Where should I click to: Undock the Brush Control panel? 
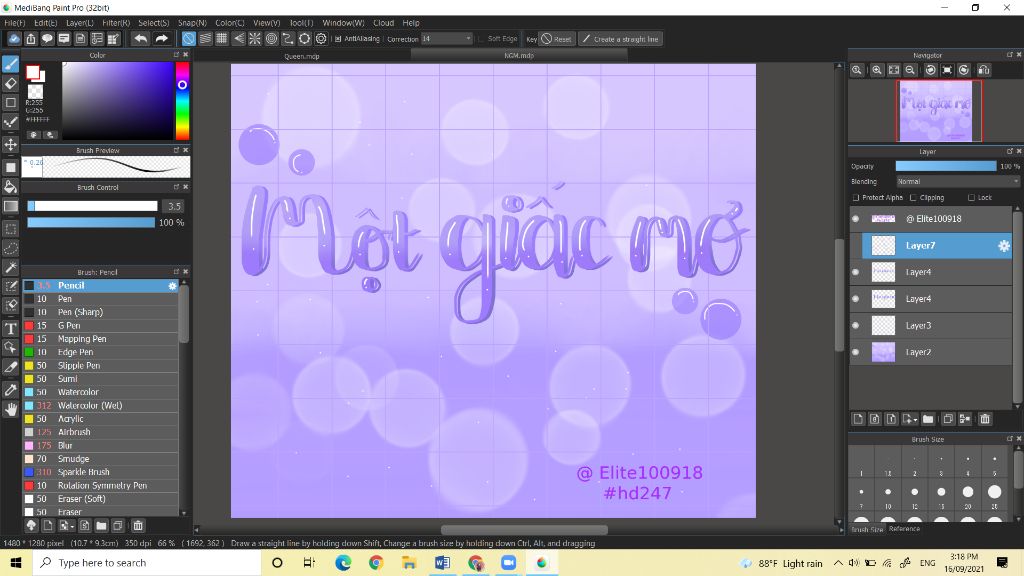coord(176,187)
